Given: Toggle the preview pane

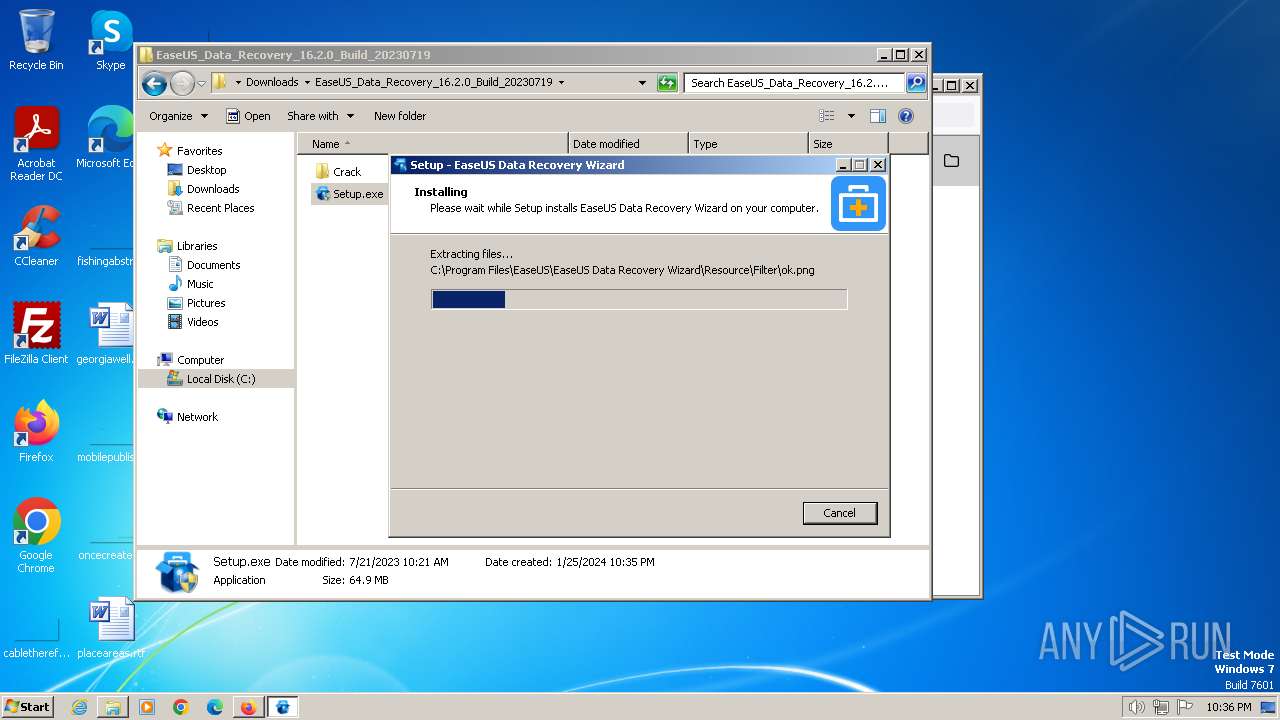Looking at the screenshot, I should (x=877, y=116).
